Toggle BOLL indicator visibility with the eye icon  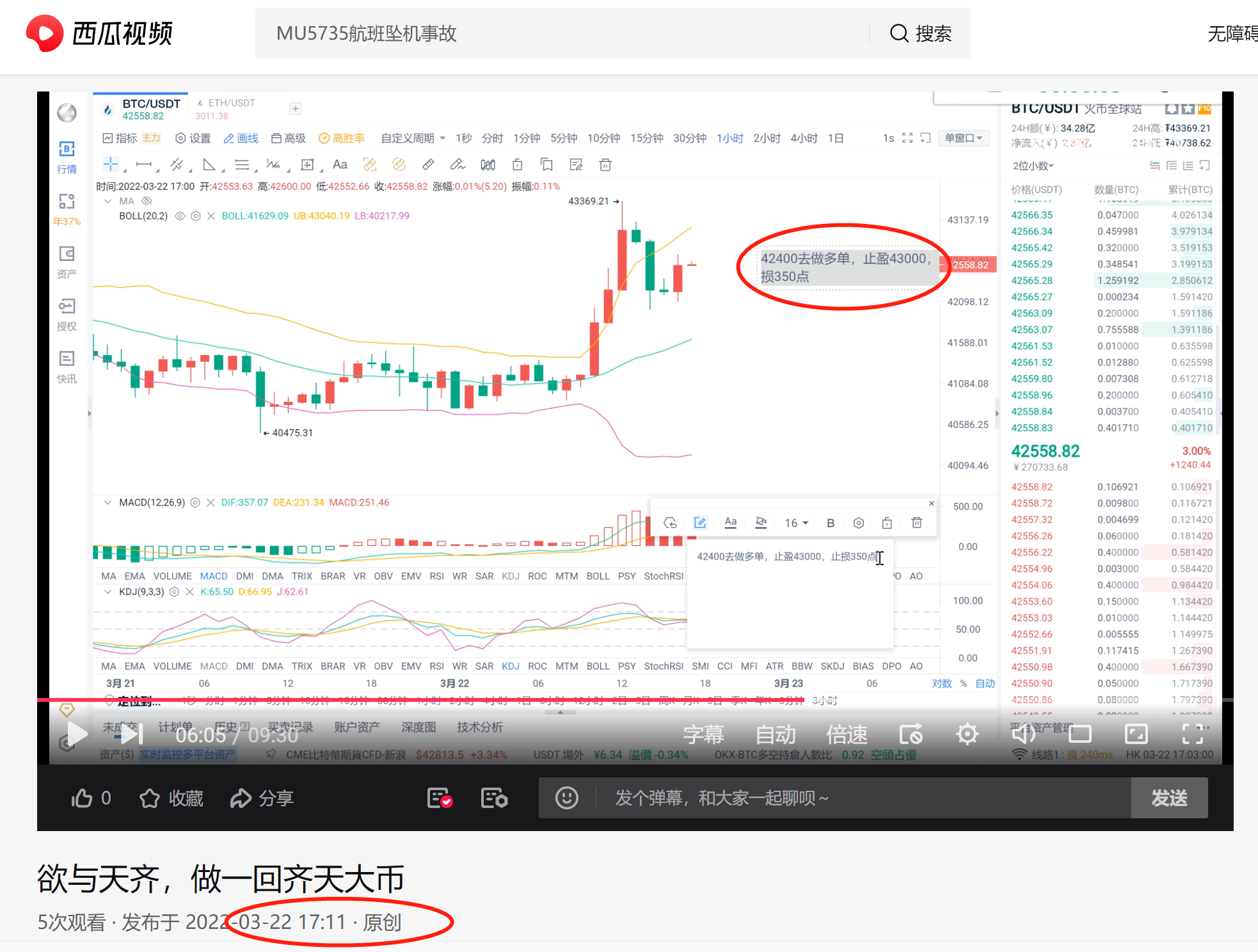(x=180, y=216)
